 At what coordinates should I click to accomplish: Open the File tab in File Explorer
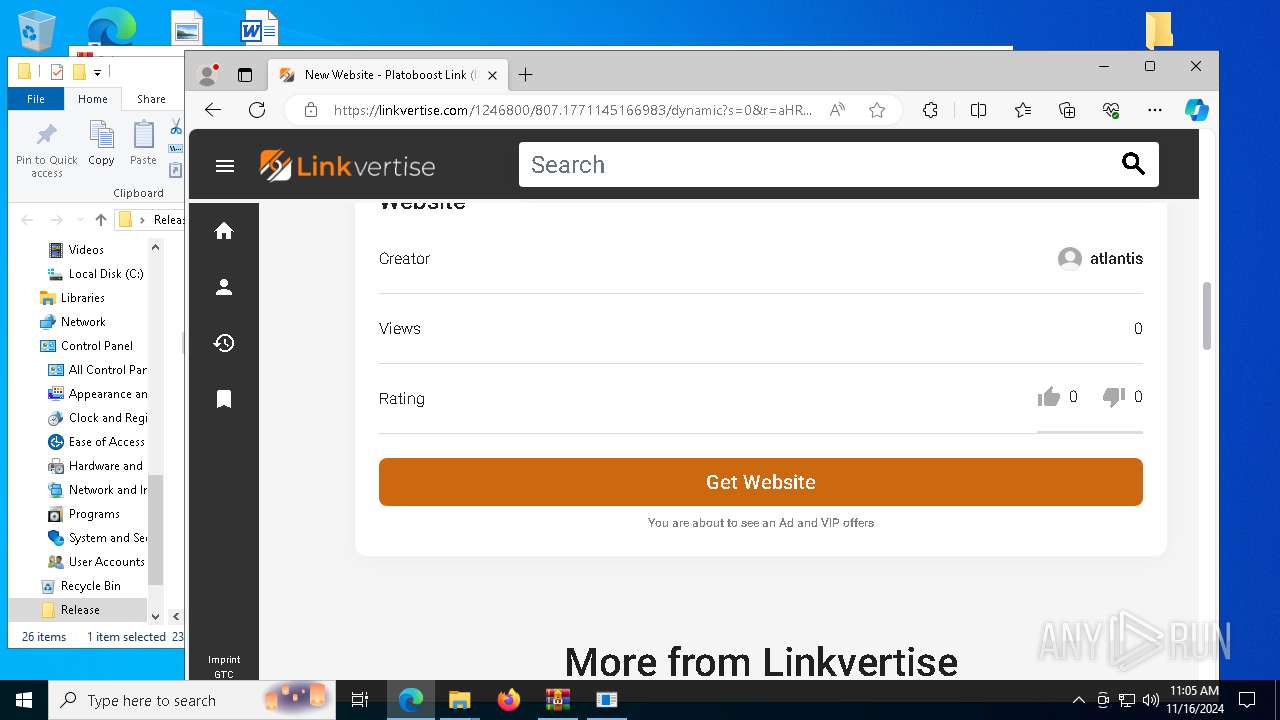[x=36, y=99]
